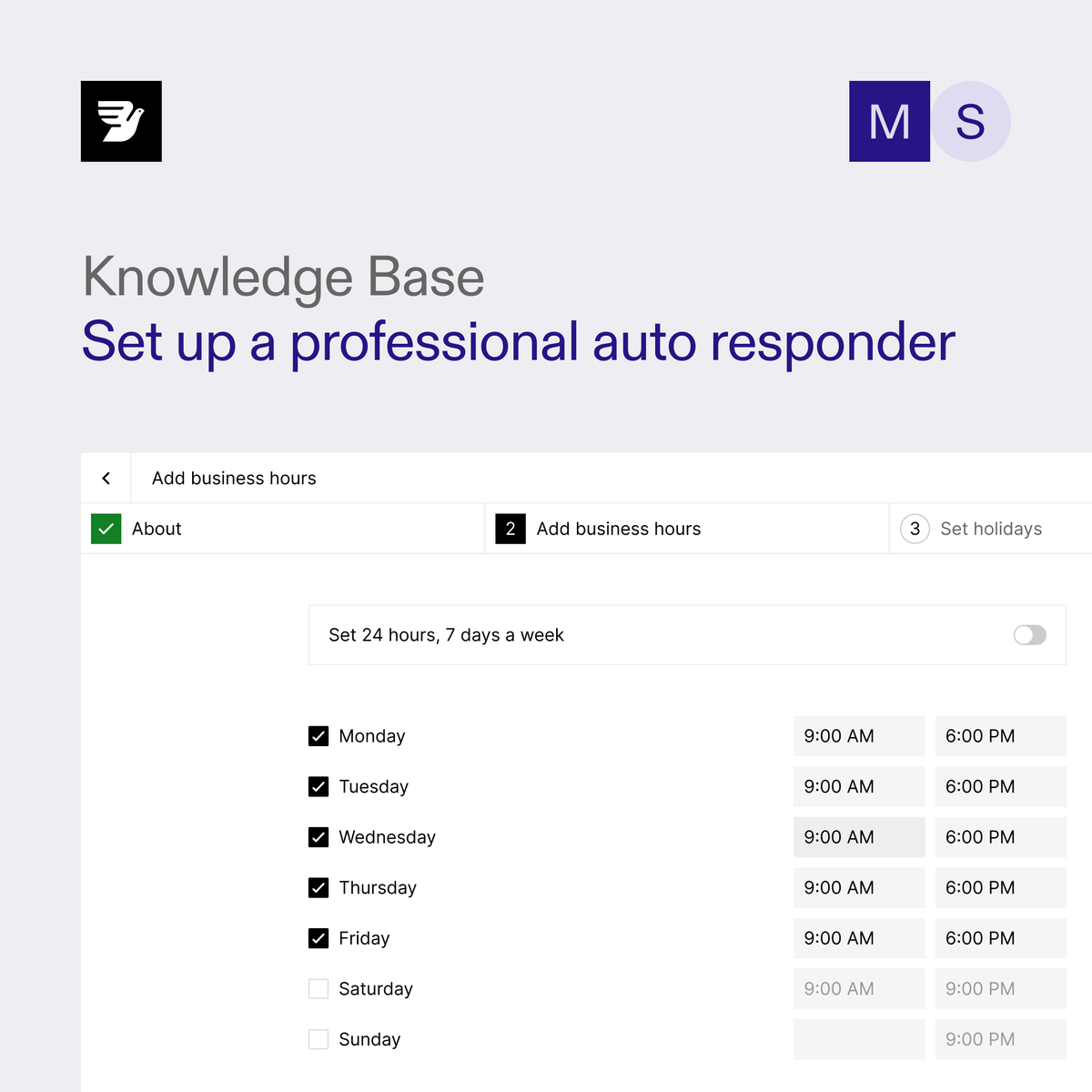
Task: Enable 24 hours, 7 days a week
Action: (1029, 635)
